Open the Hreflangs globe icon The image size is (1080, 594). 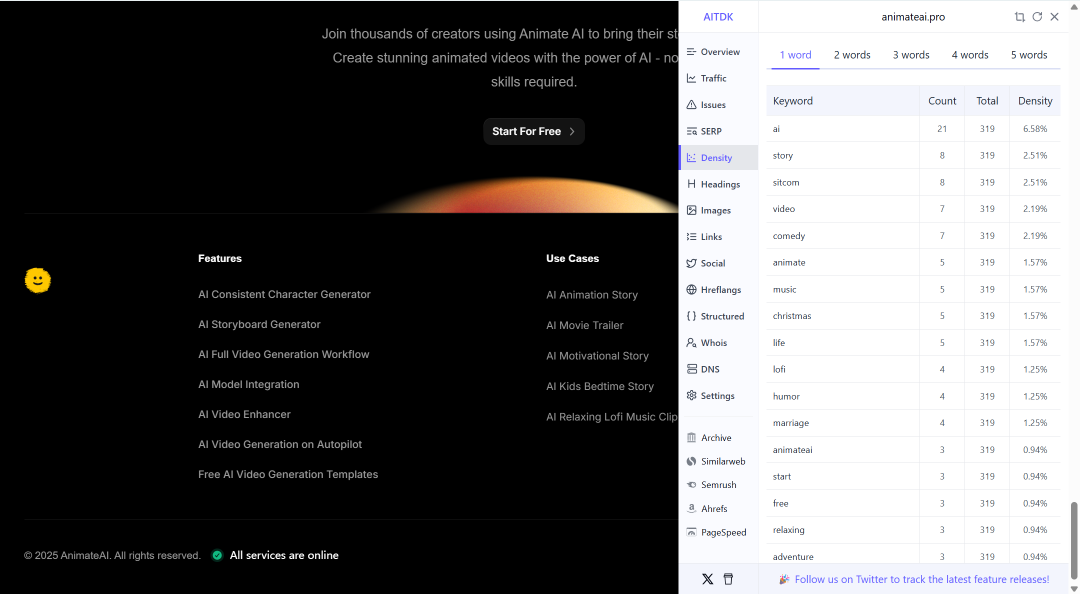pos(691,289)
